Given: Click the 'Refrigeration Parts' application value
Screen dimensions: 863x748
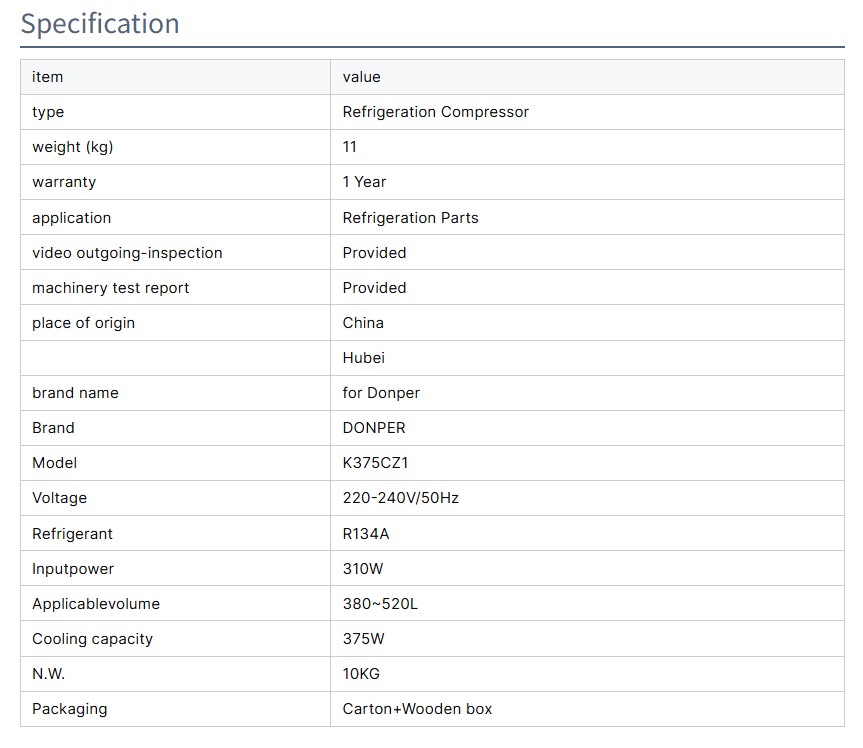Looking at the screenshot, I should point(410,218).
